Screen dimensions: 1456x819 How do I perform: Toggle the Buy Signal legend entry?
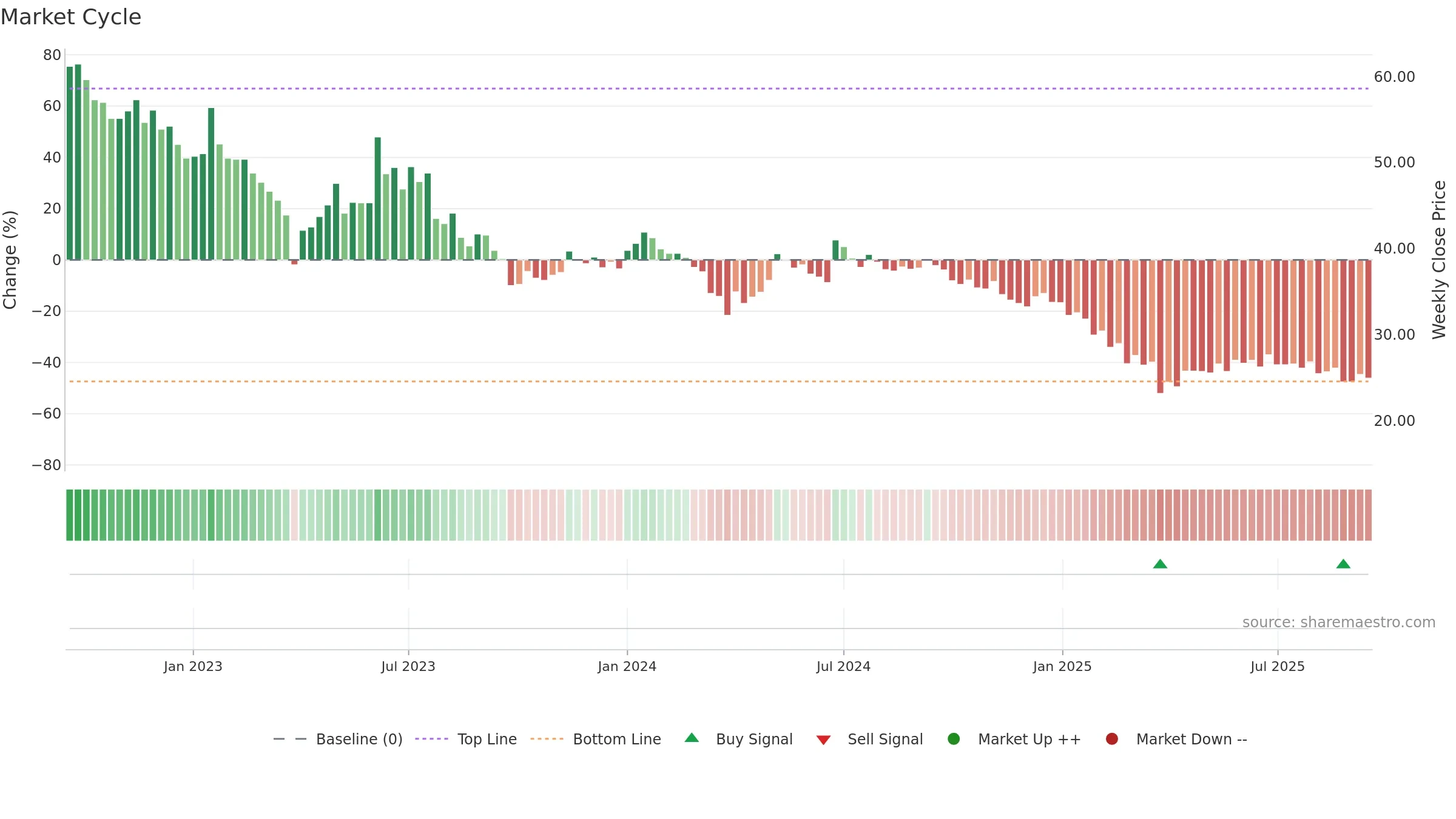point(738,739)
